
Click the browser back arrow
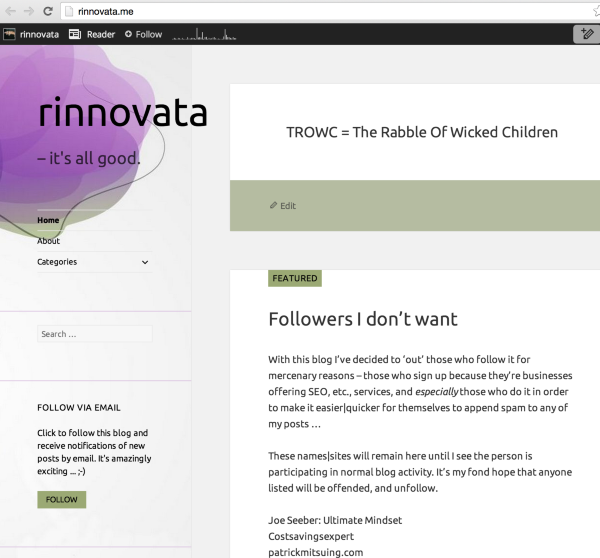(9, 11)
